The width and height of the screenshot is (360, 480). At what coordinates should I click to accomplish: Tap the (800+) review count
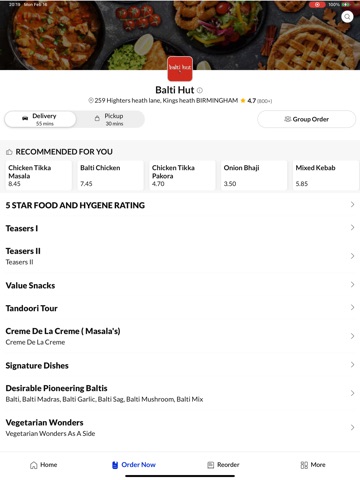[x=264, y=101]
